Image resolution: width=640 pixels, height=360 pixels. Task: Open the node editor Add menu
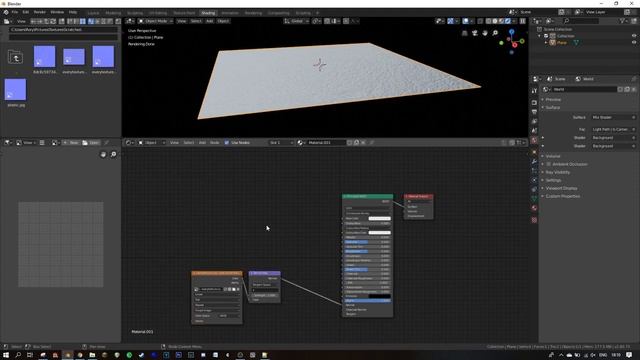pos(202,143)
